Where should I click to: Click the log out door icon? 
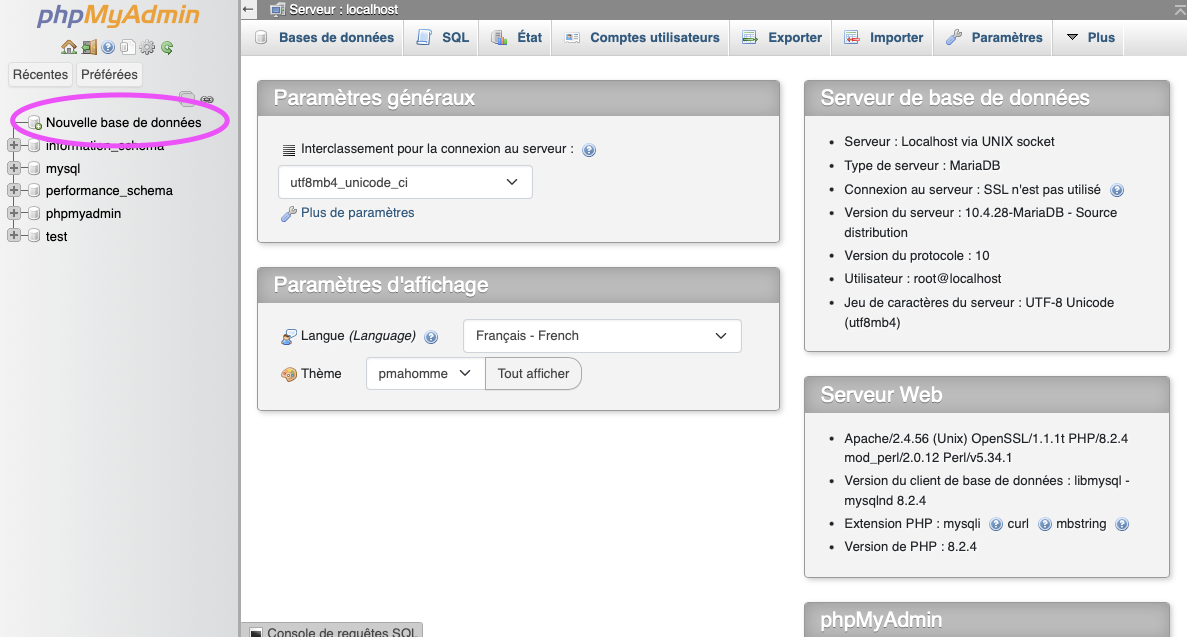tap(89, 47)
